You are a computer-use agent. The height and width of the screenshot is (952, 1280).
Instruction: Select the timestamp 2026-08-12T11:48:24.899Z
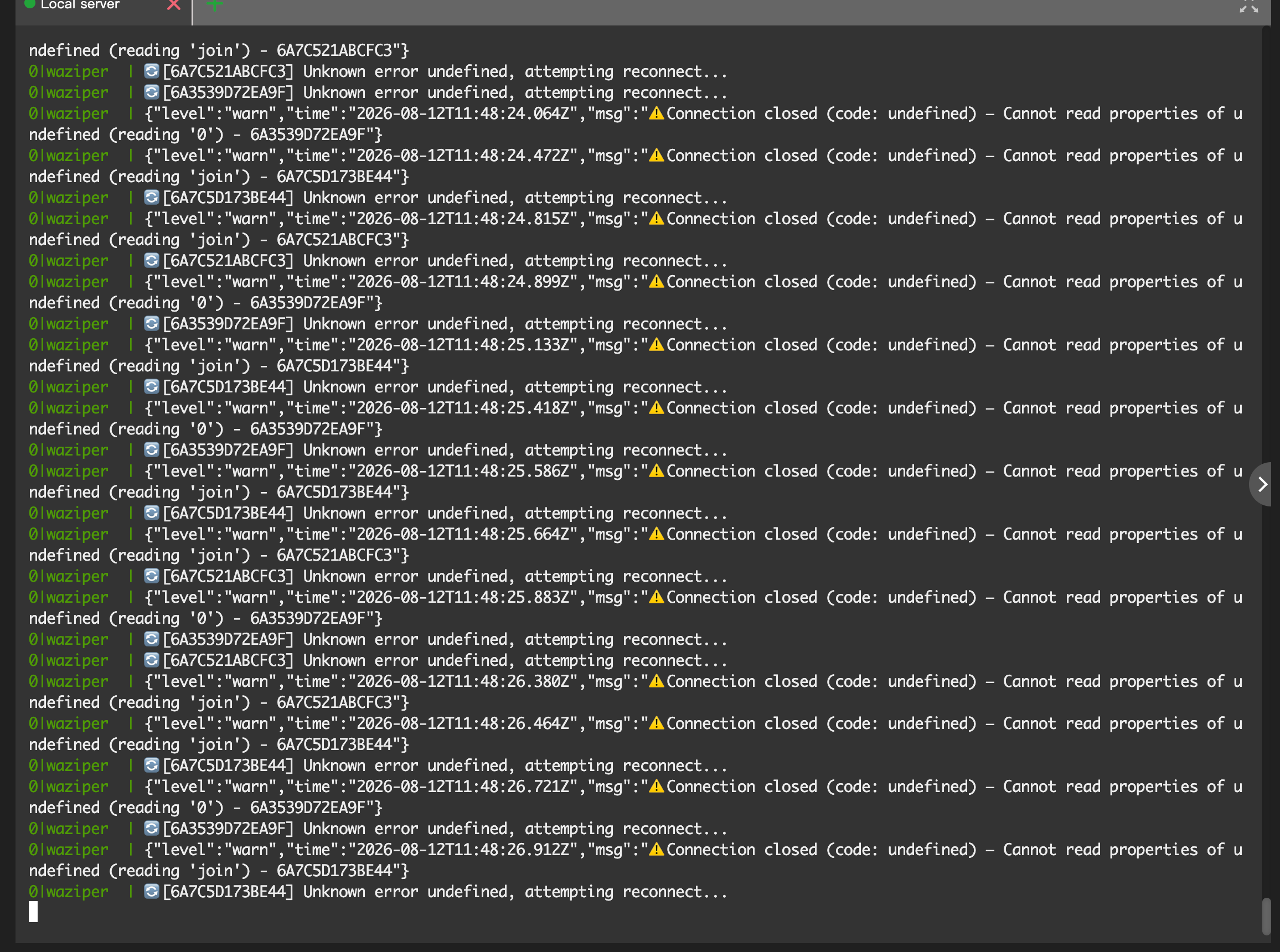click(x=463, y=282)
